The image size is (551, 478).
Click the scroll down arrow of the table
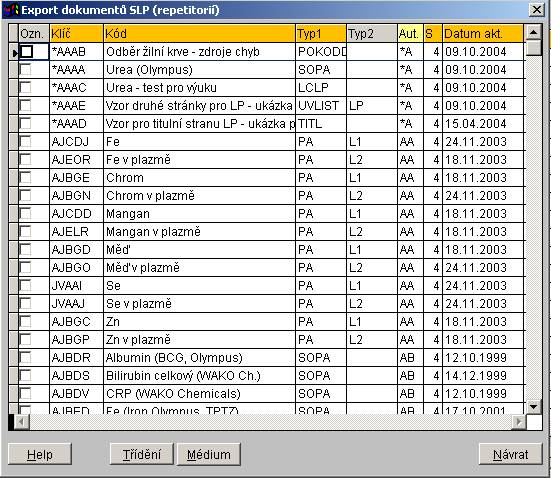click(533, 407)
